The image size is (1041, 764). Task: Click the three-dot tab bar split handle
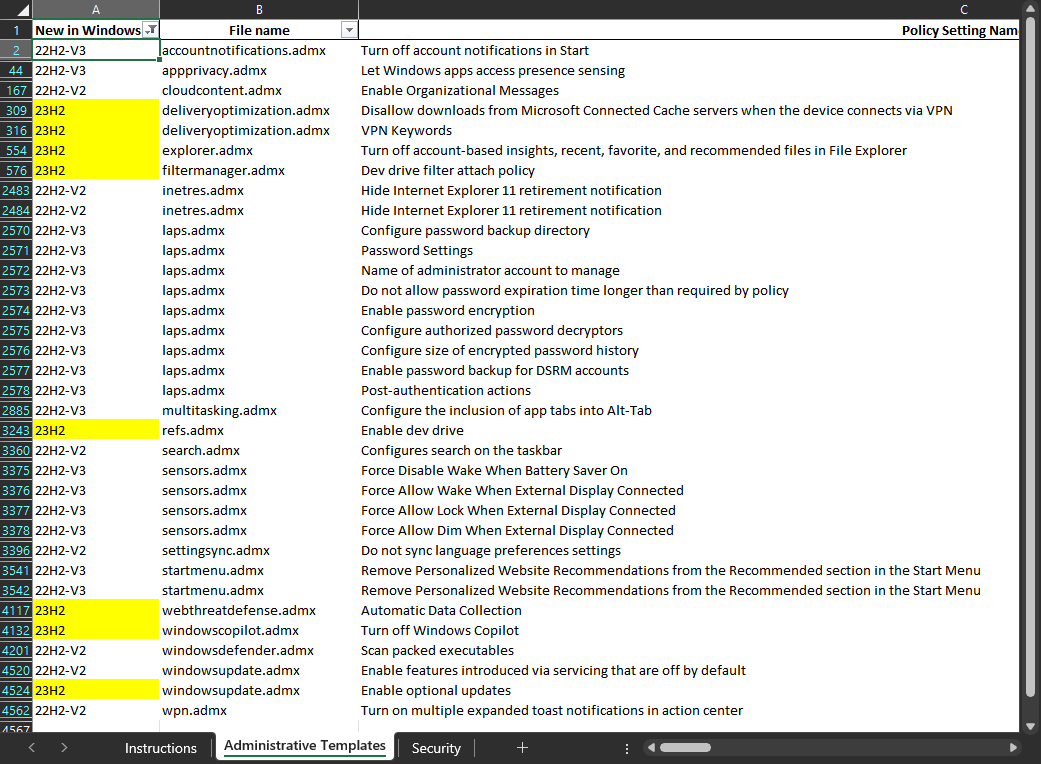click(627, 748)
